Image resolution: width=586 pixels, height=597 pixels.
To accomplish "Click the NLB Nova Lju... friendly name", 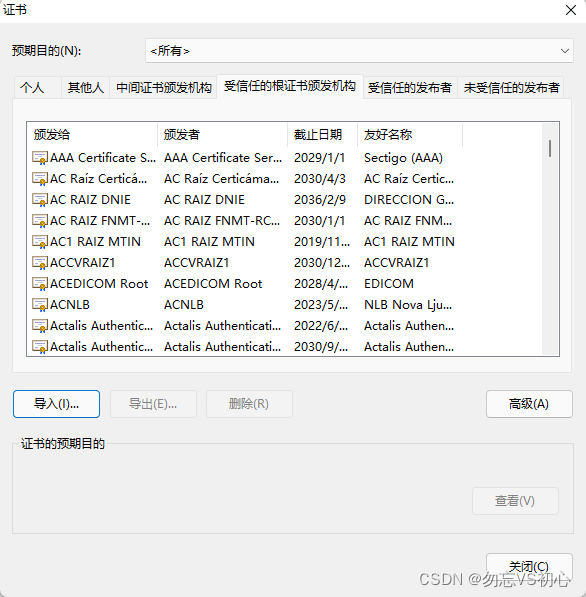I will (x=408, y=305).
